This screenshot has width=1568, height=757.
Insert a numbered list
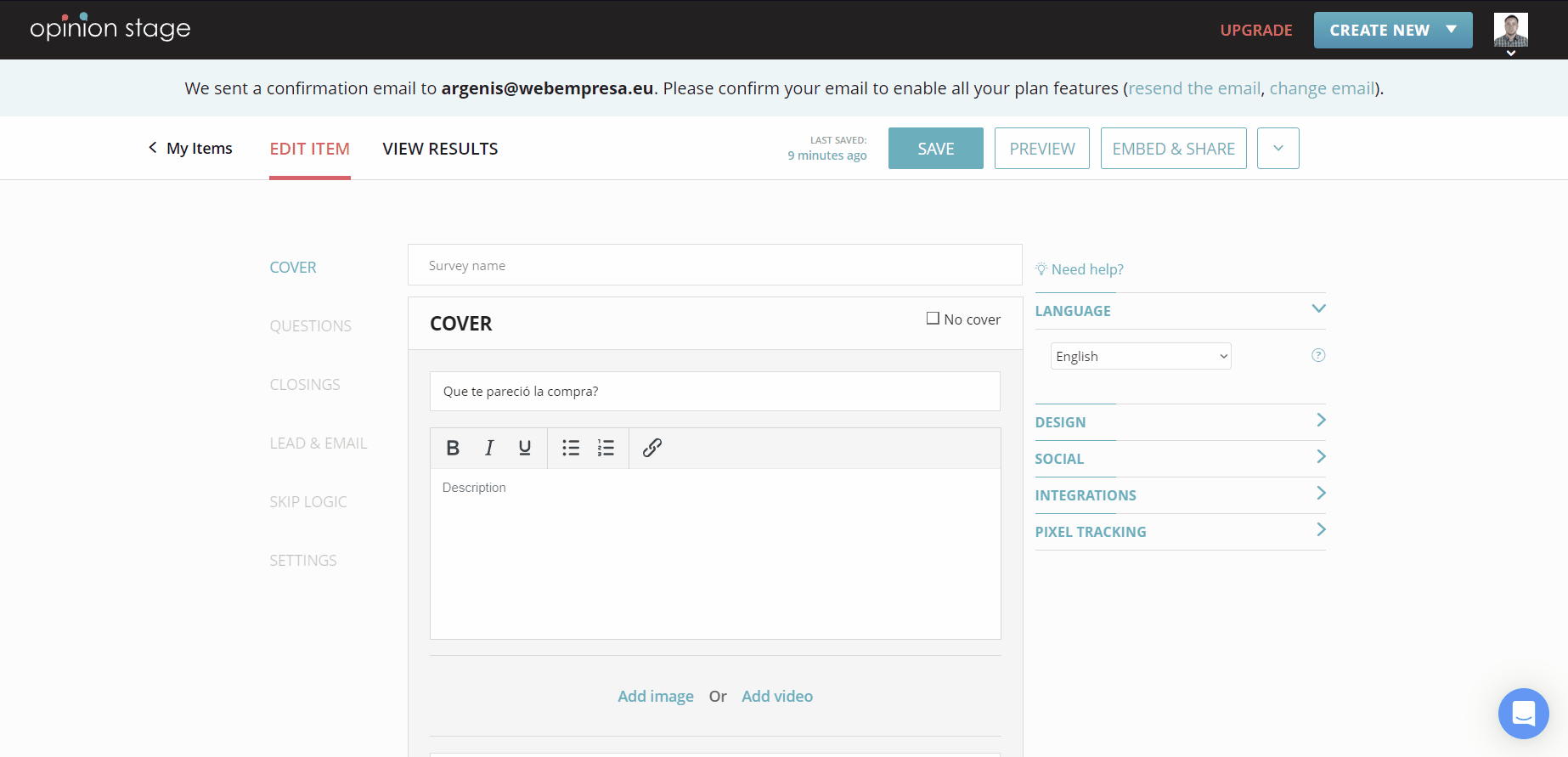[x=606, y=448]
